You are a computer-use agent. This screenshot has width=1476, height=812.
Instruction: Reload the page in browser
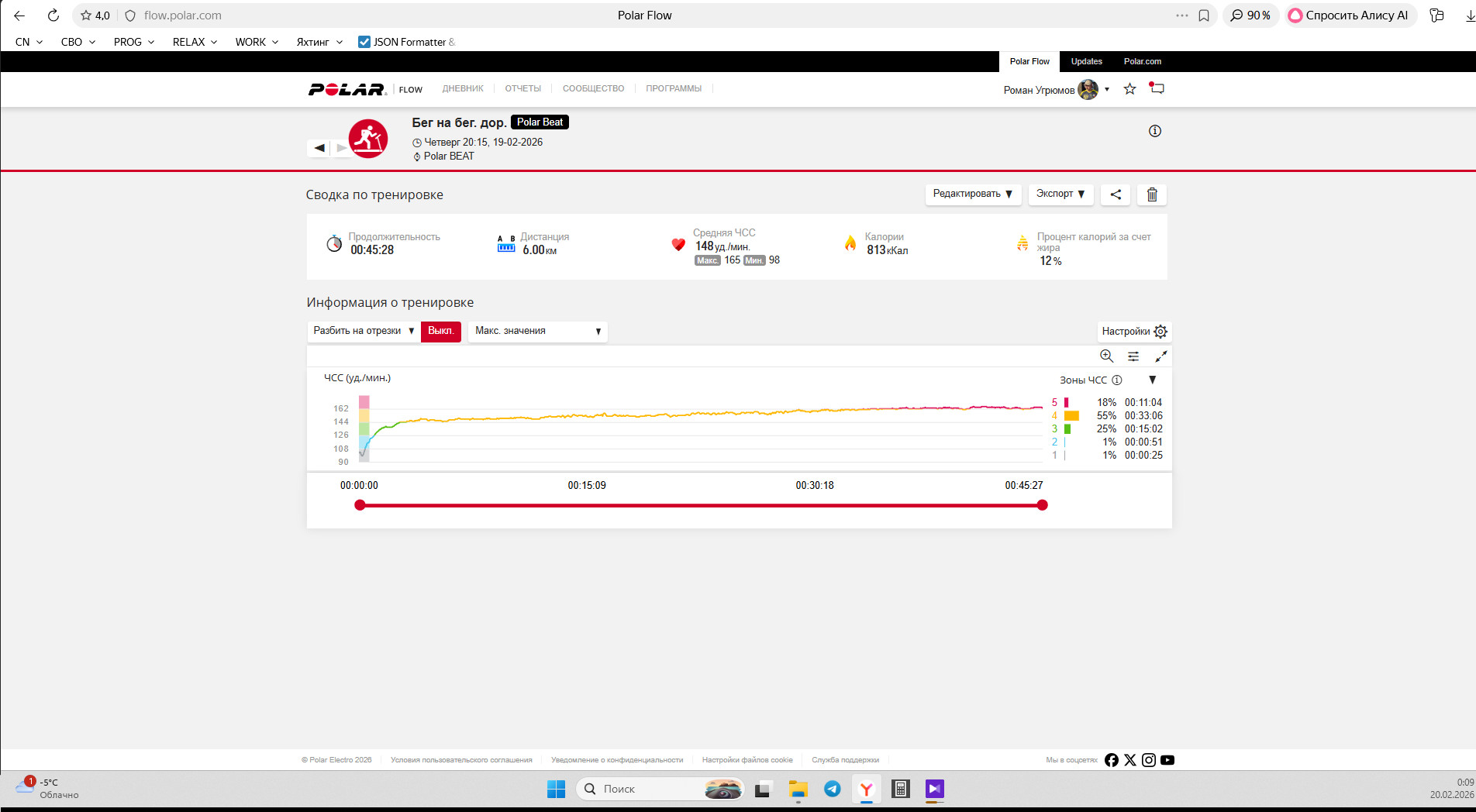[53, 15]
